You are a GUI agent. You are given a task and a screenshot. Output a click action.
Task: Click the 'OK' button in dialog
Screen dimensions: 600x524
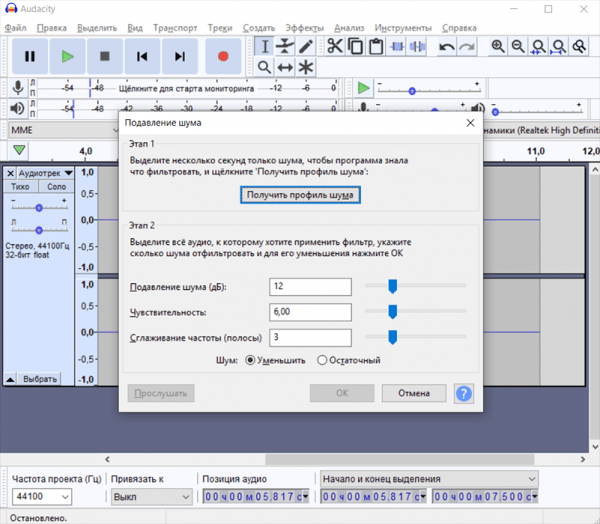pos(342,393)
